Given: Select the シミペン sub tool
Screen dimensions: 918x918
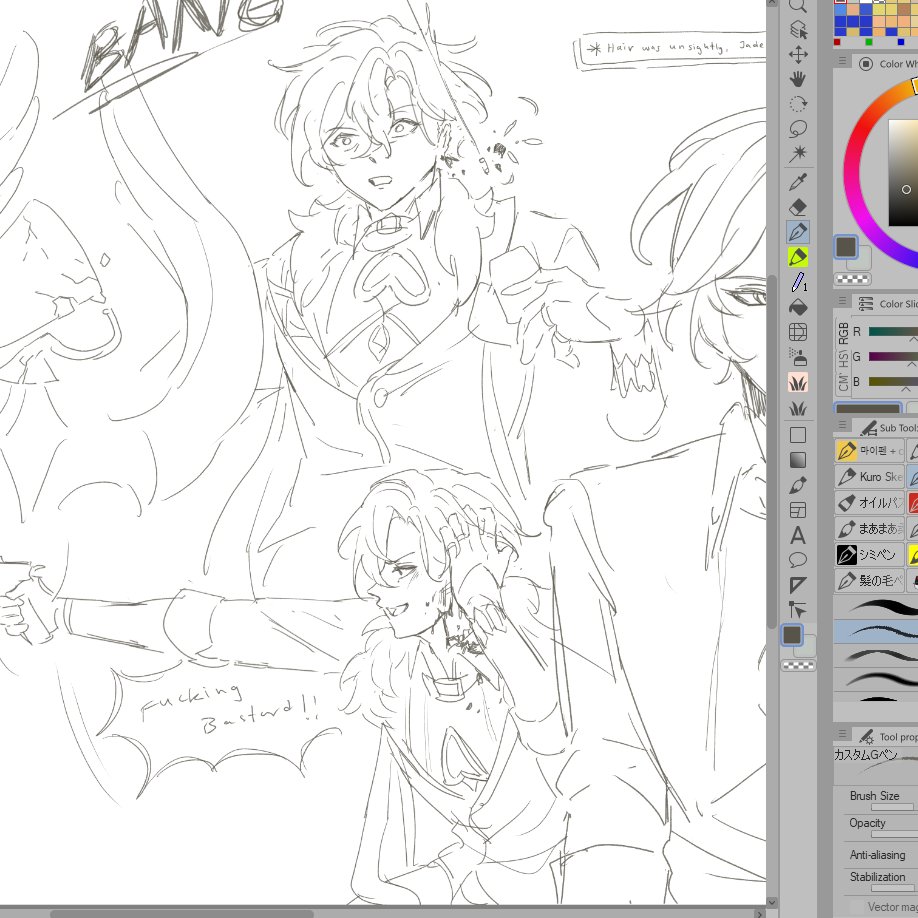Looking at the screenshot, I should coord(869,554).
